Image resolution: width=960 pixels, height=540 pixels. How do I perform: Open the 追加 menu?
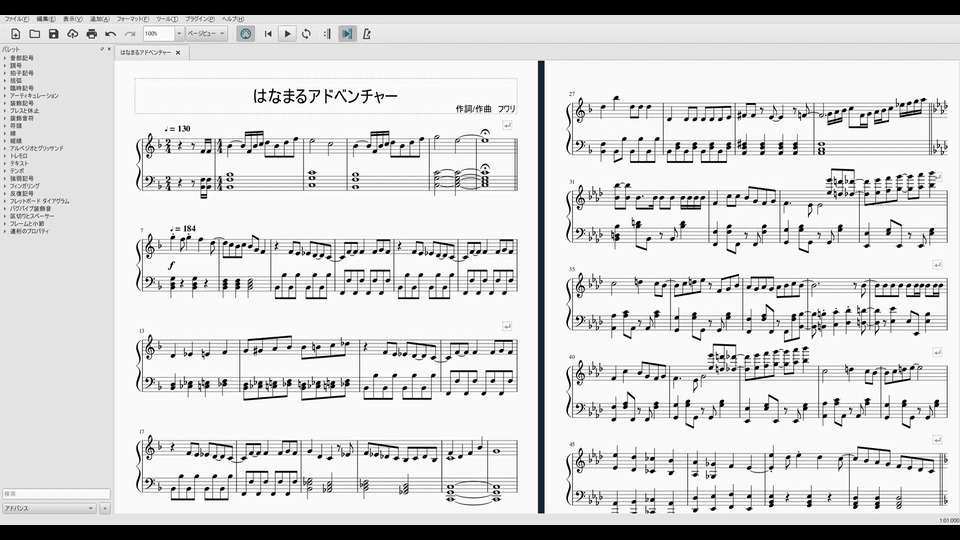(100, 19)
